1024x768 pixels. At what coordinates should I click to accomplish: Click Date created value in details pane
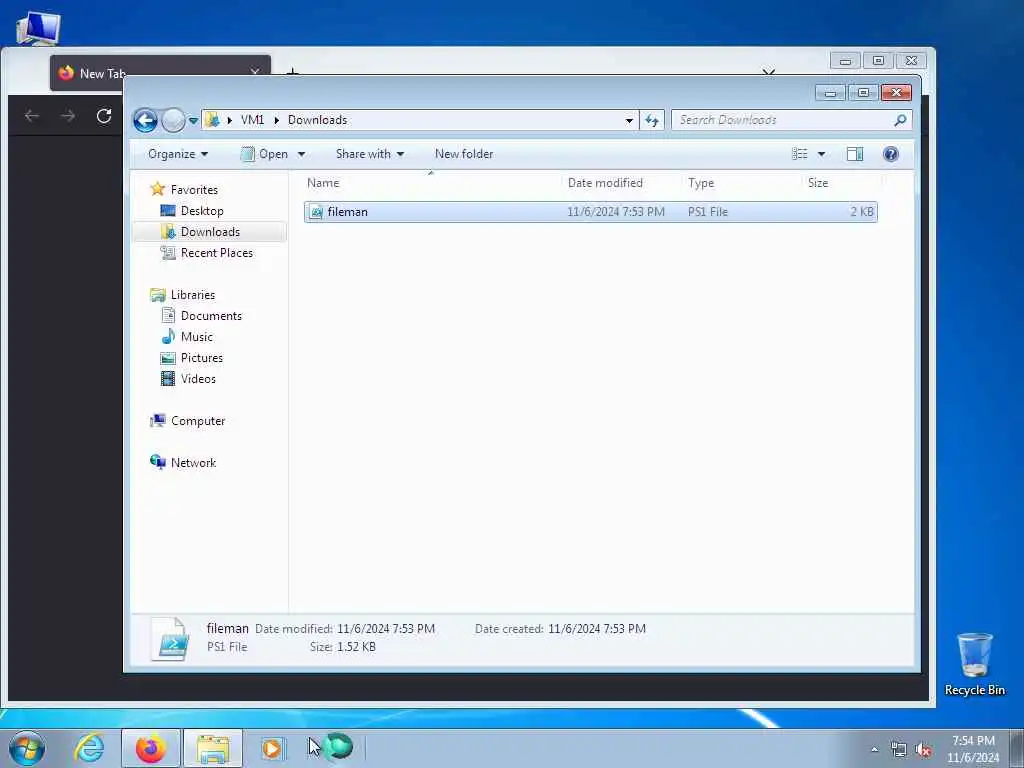point(597,629)
